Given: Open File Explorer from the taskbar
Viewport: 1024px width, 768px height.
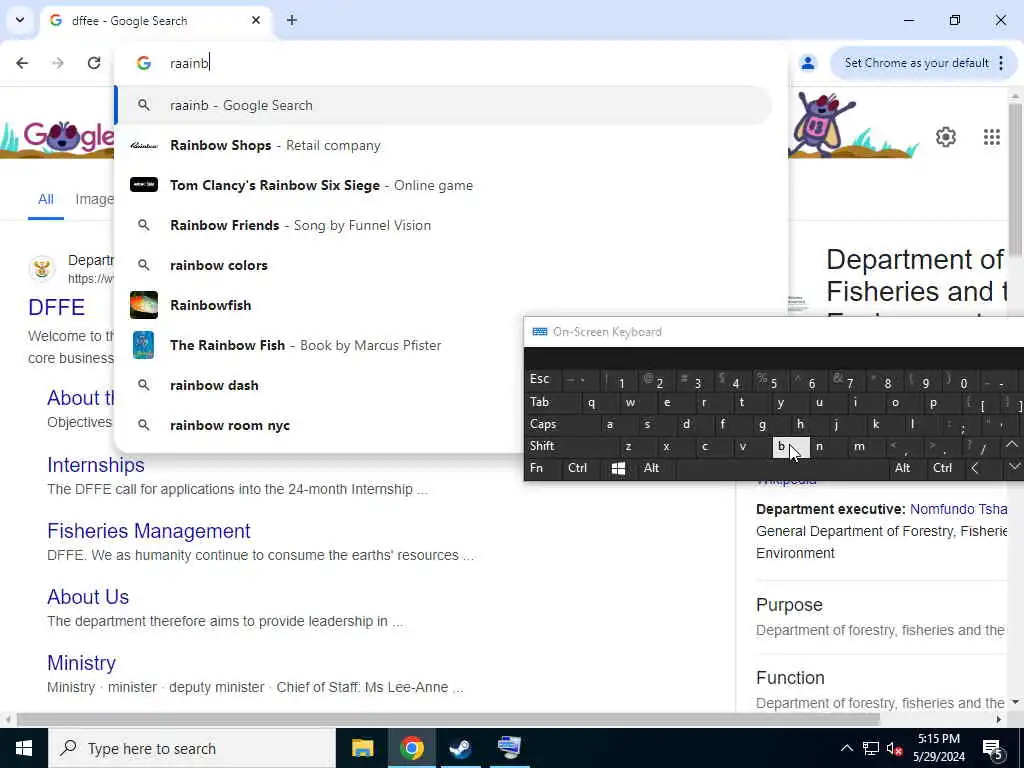Looking at the screenshot, I should (362, 748).
